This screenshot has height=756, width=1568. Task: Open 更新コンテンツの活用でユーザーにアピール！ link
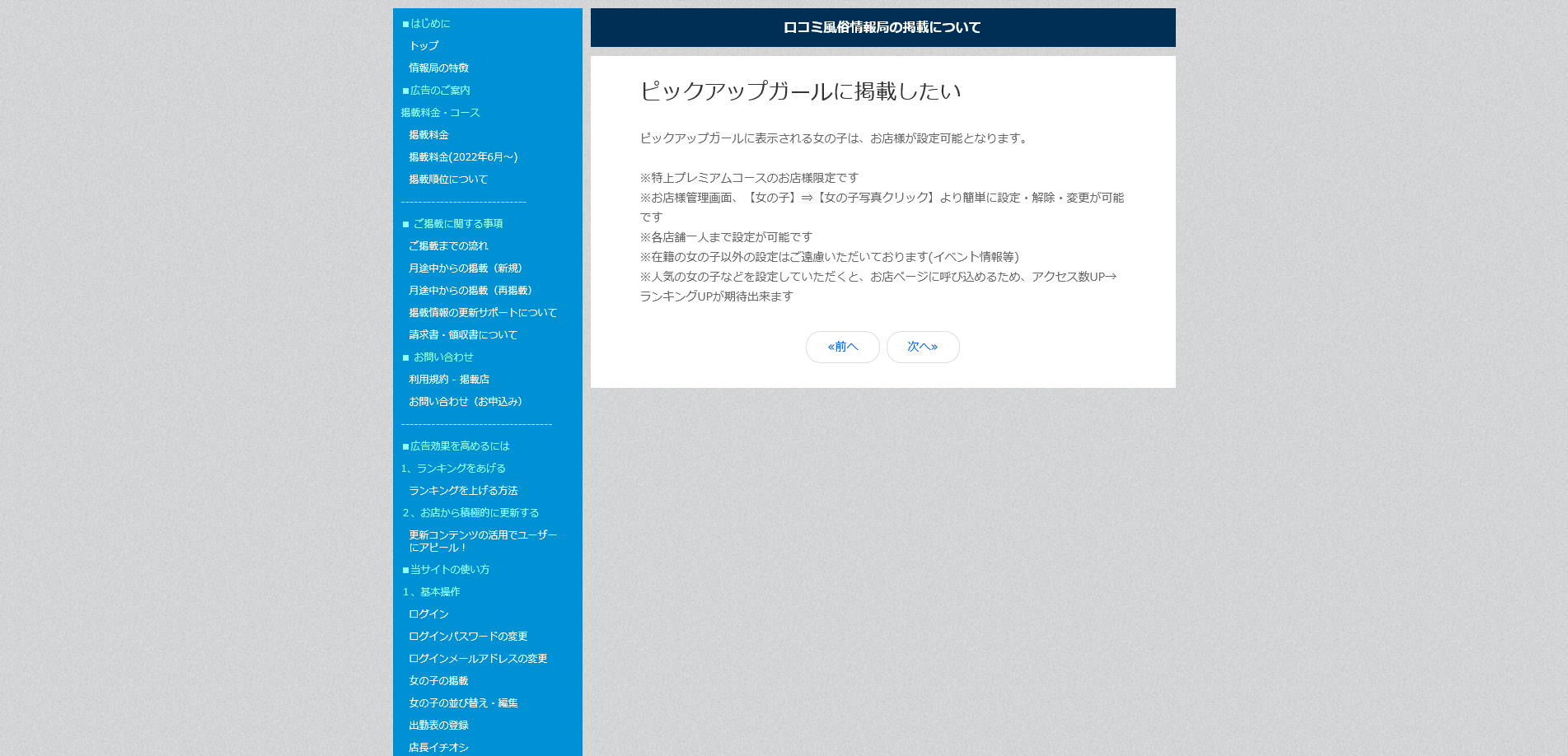(483, 541)
